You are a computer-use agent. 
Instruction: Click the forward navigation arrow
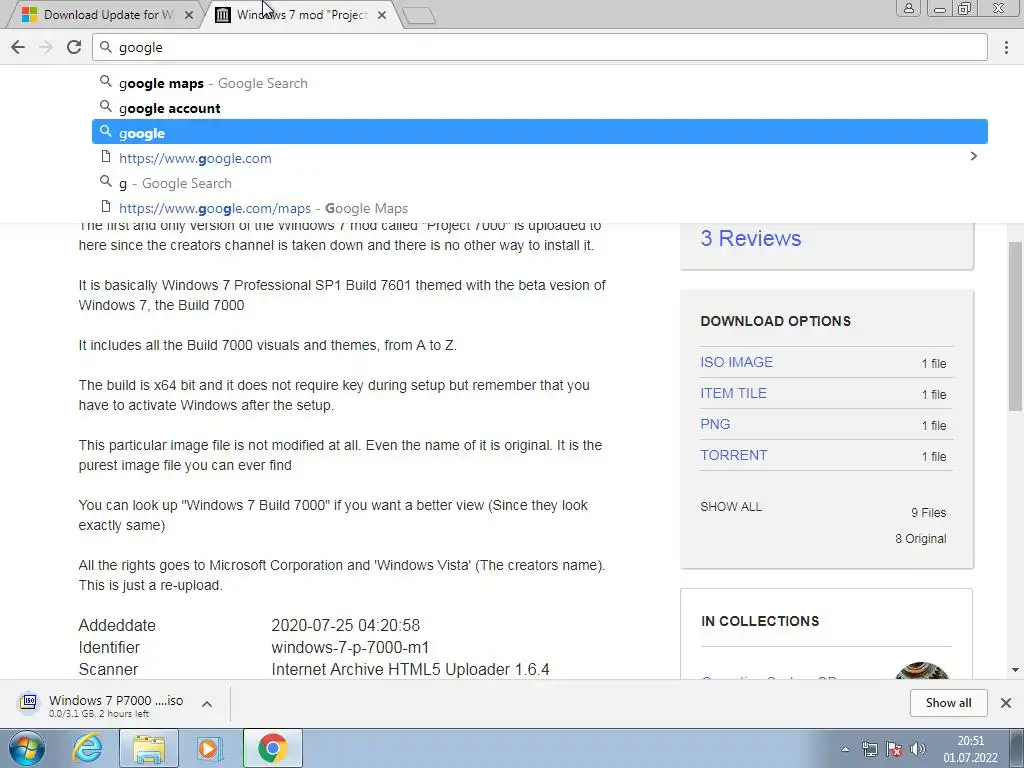46,47
